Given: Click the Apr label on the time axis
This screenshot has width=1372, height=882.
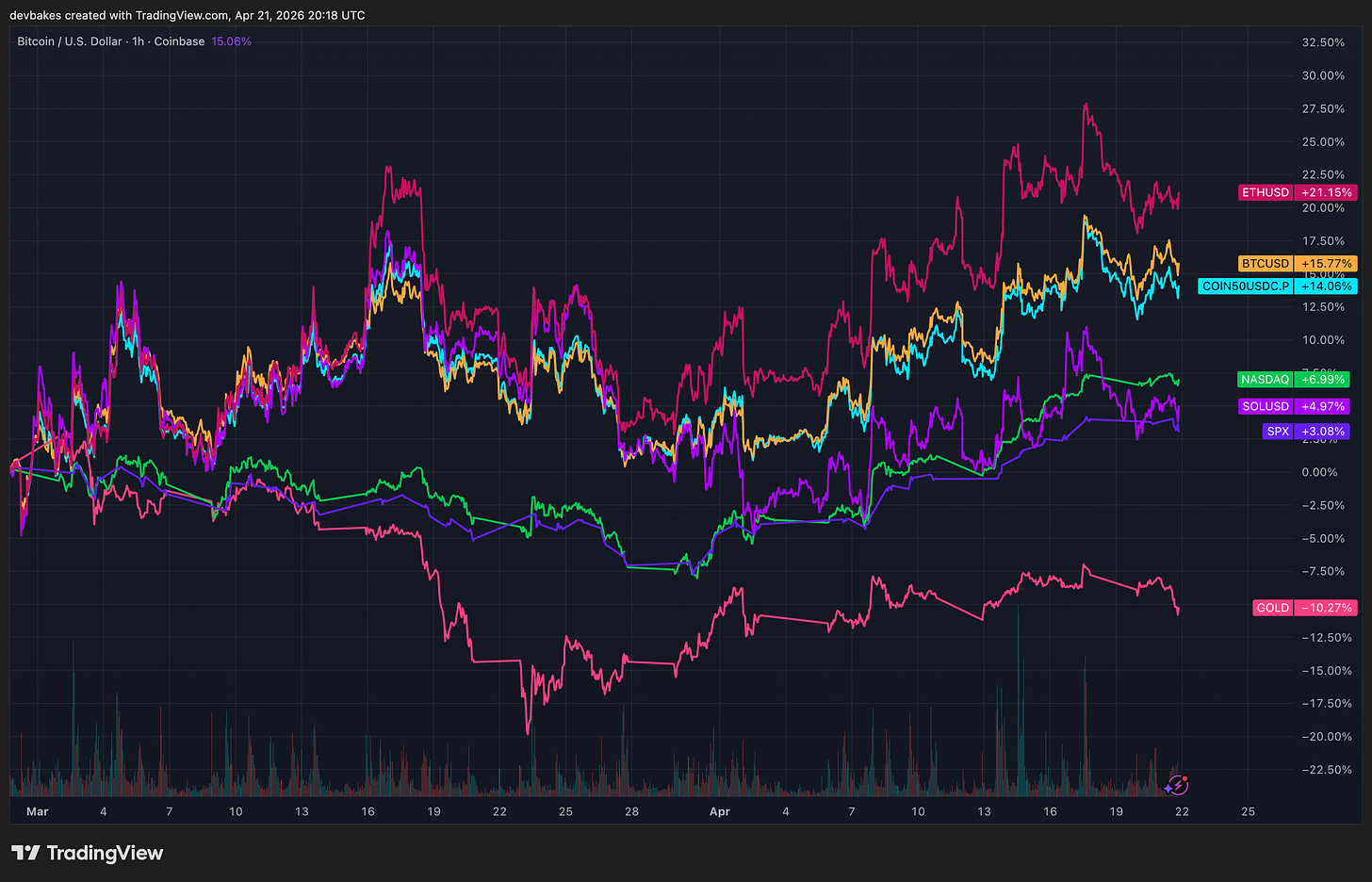Looking at the screenshot, I should coord(720,811).
